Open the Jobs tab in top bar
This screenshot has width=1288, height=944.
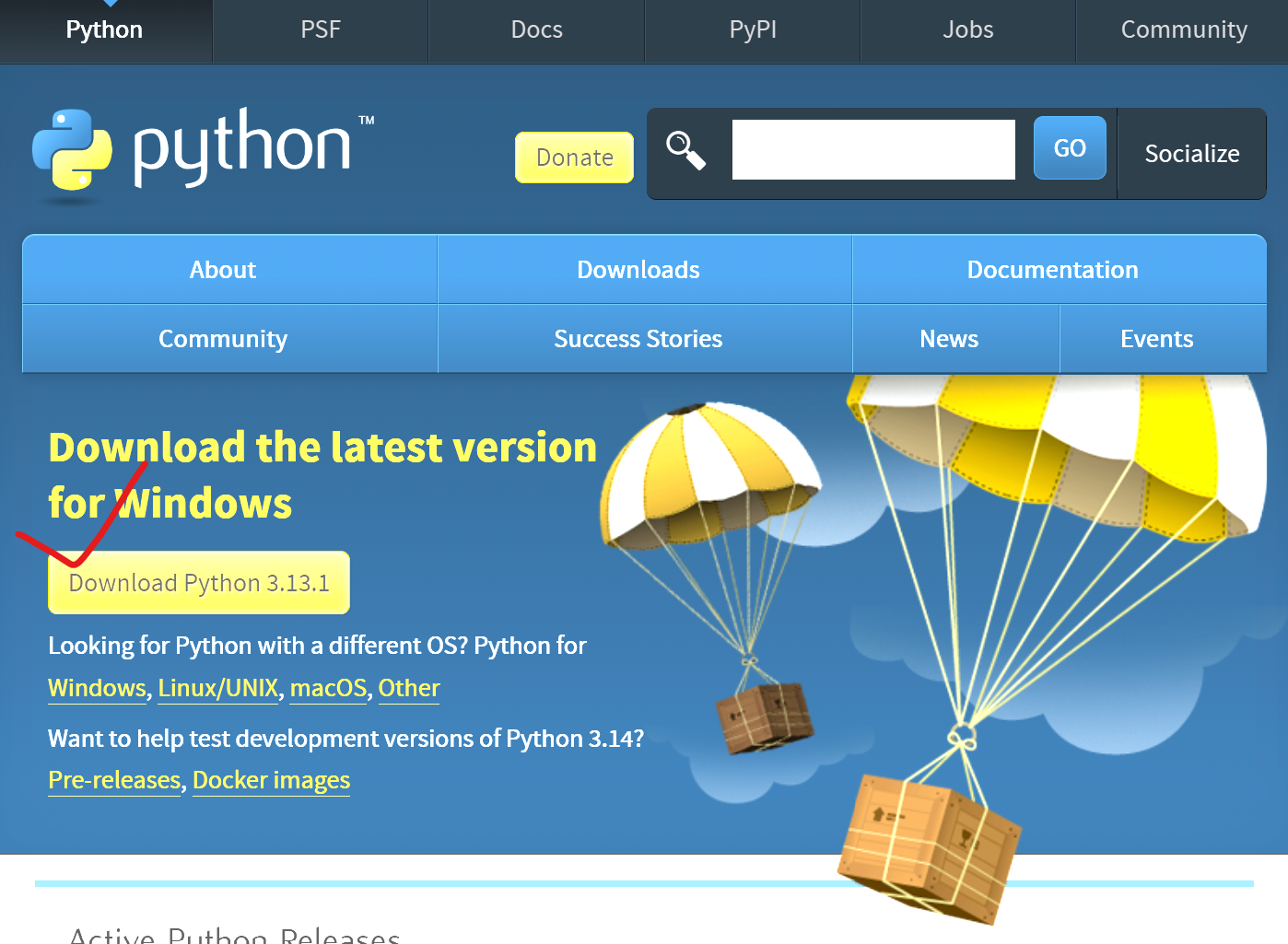click(968, 29)
